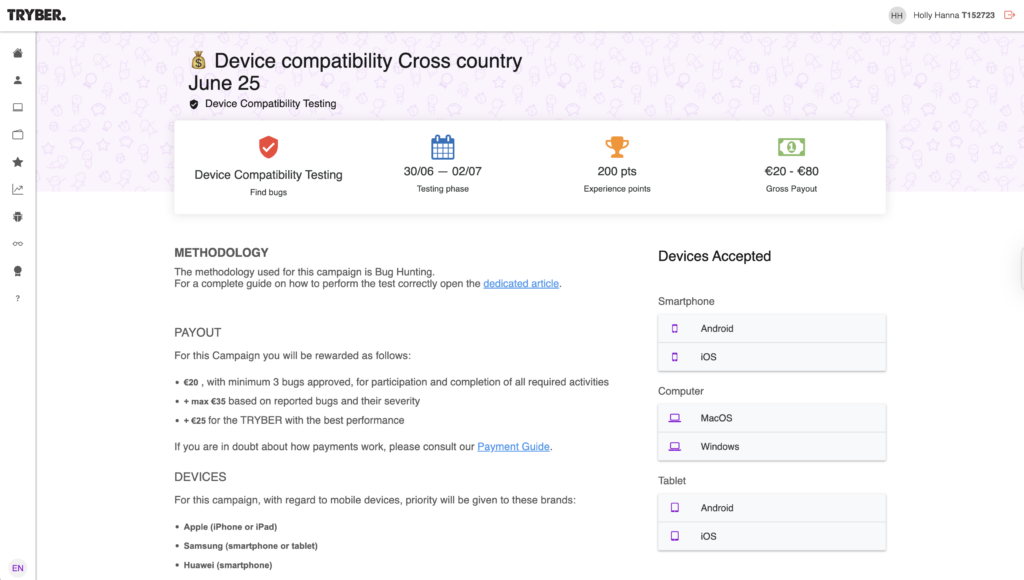Open the profile person icon in sidebar

click(x=18, y=80)
